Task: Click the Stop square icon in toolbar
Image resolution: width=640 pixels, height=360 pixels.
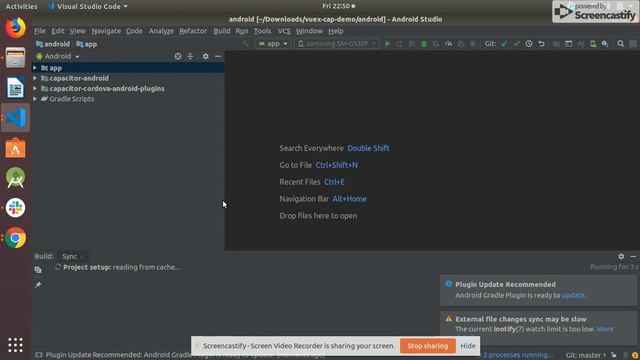Action: click(x=473, y=44)
